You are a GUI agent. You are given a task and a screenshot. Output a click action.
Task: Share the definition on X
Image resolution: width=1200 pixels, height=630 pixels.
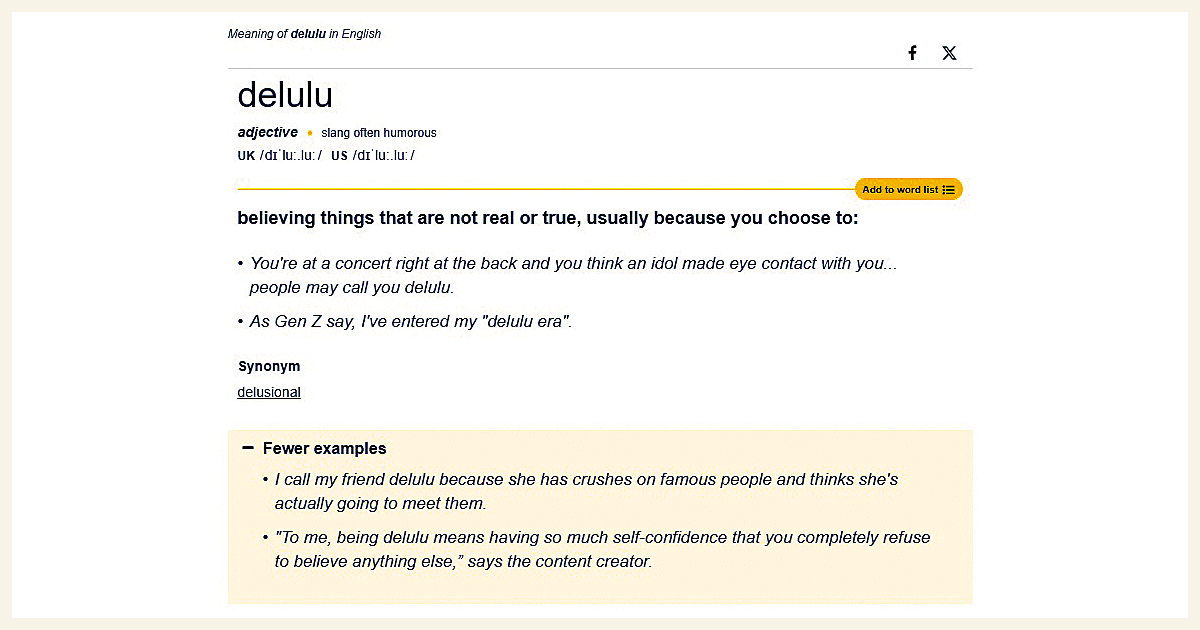(949, 53)
